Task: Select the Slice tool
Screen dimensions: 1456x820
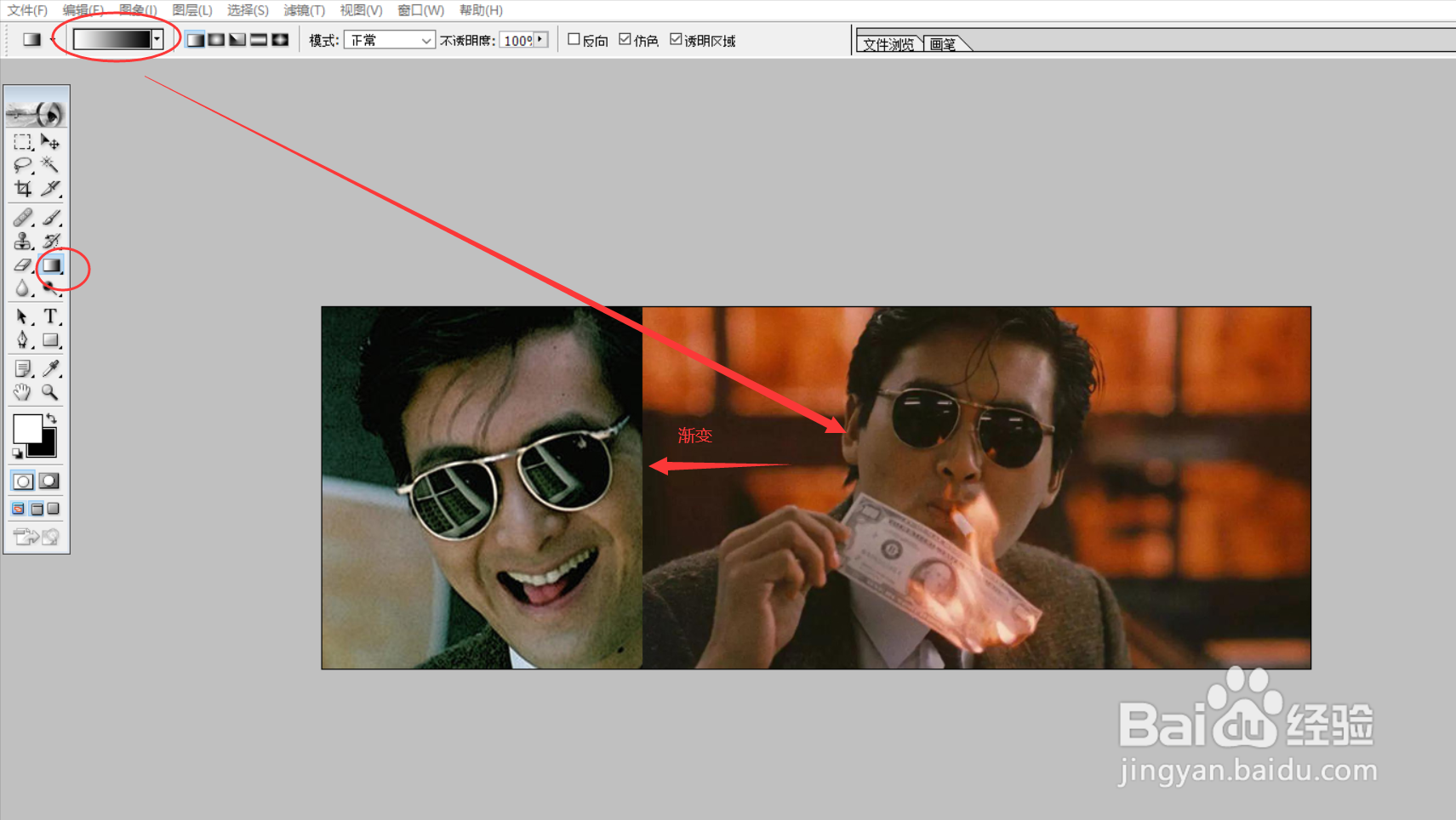Action: point(50,188)
